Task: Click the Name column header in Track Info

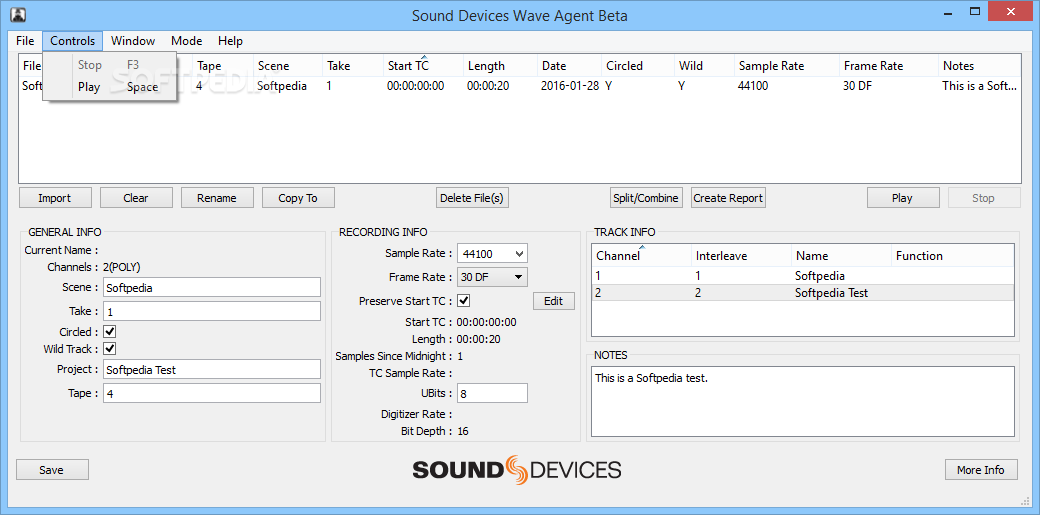Action: pyautogui.click(x=841, y=256)
